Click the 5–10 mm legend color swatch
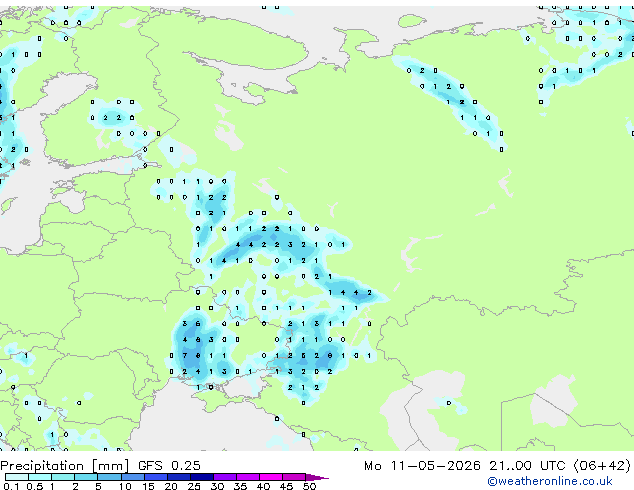This screenshot has height=490, width=634. tap(109, 477)
